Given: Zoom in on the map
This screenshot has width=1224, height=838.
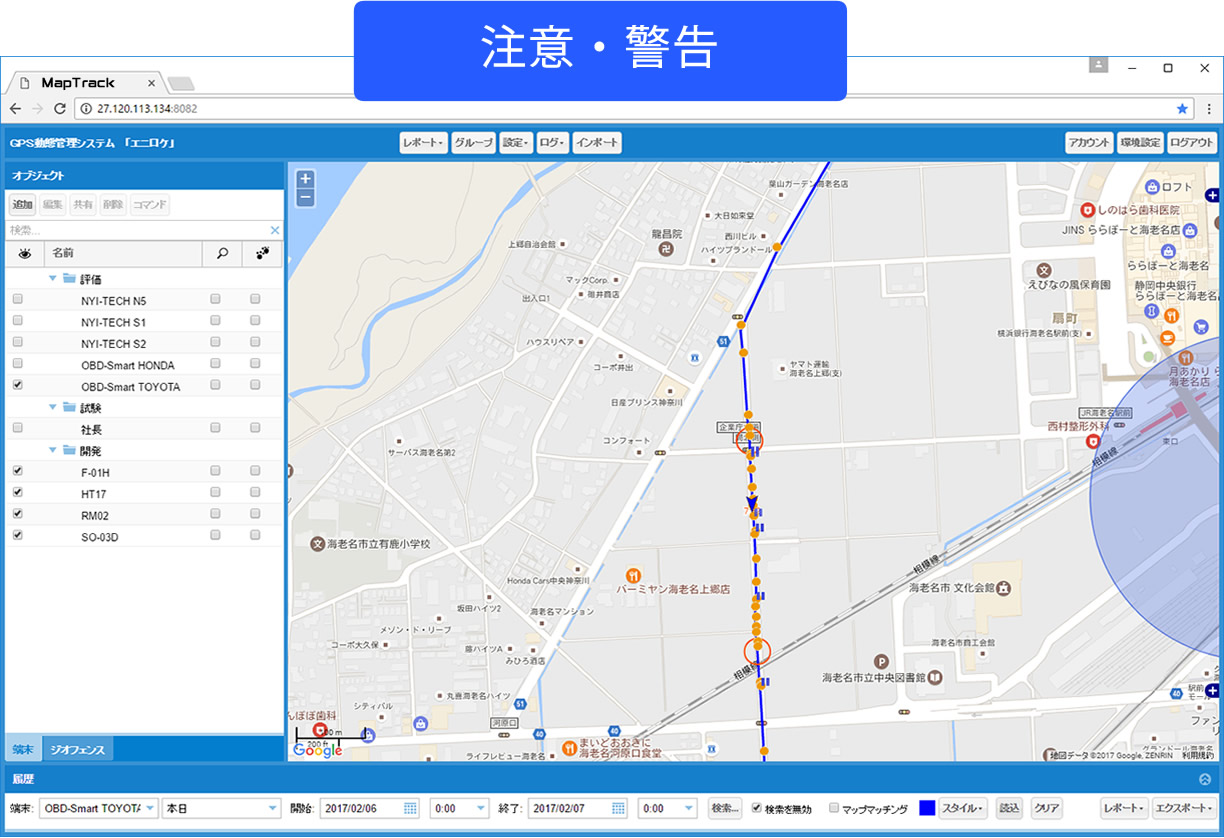Looking at the screenshot, I should click(x=305, y=180).
